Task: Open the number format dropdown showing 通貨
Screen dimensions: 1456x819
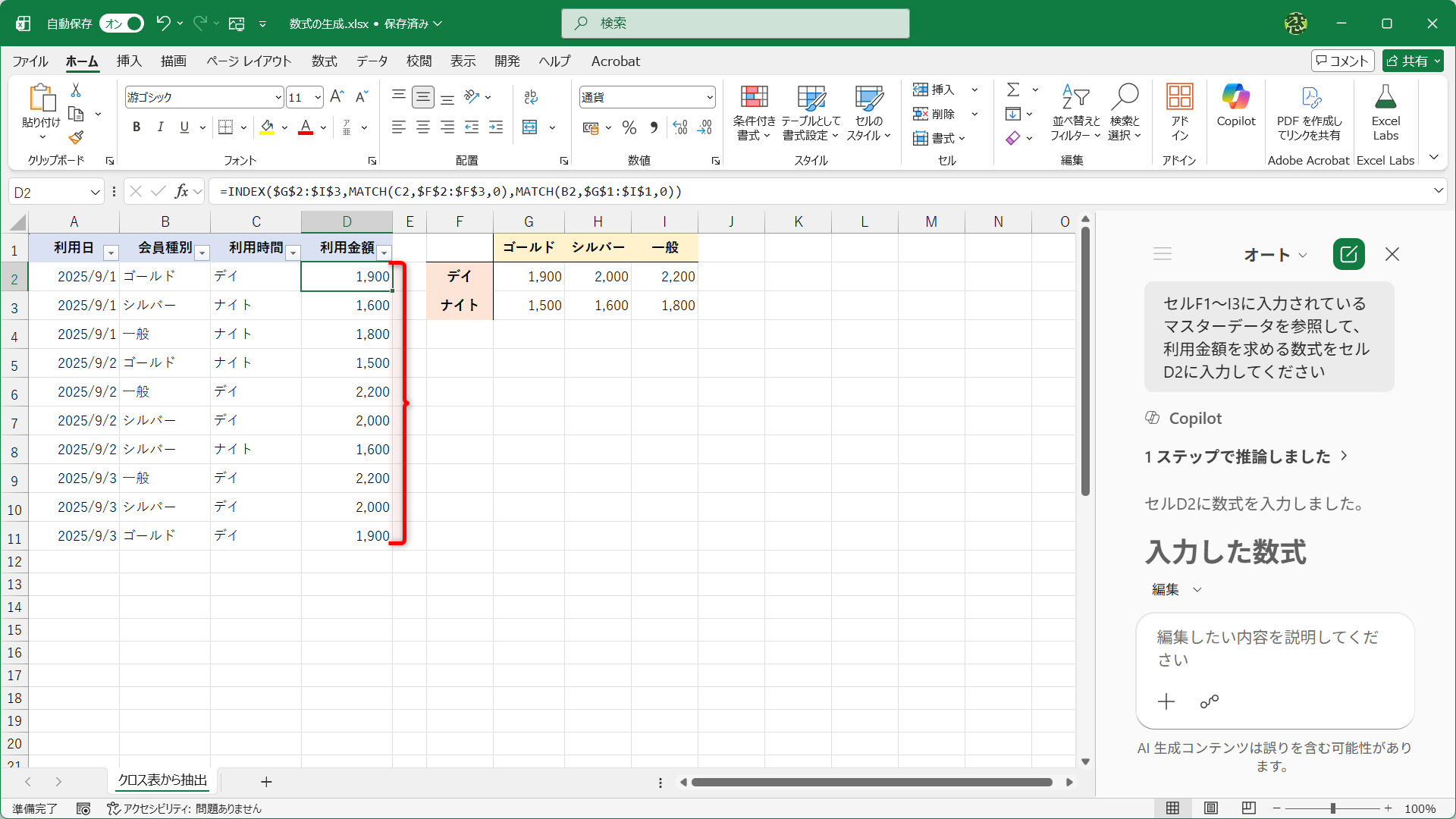Action: tap(709, 97)
